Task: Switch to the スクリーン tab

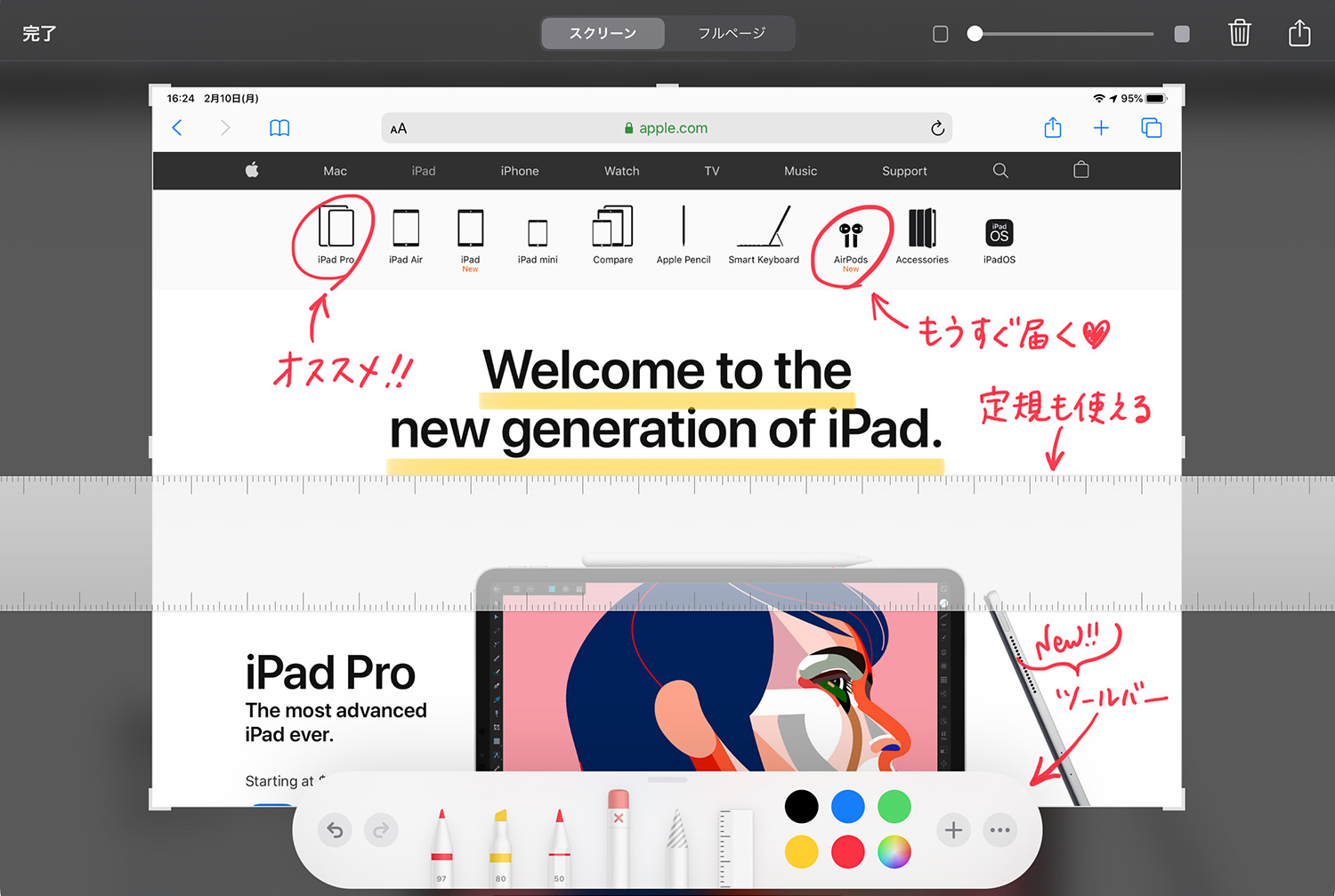Action: (603, 33)
